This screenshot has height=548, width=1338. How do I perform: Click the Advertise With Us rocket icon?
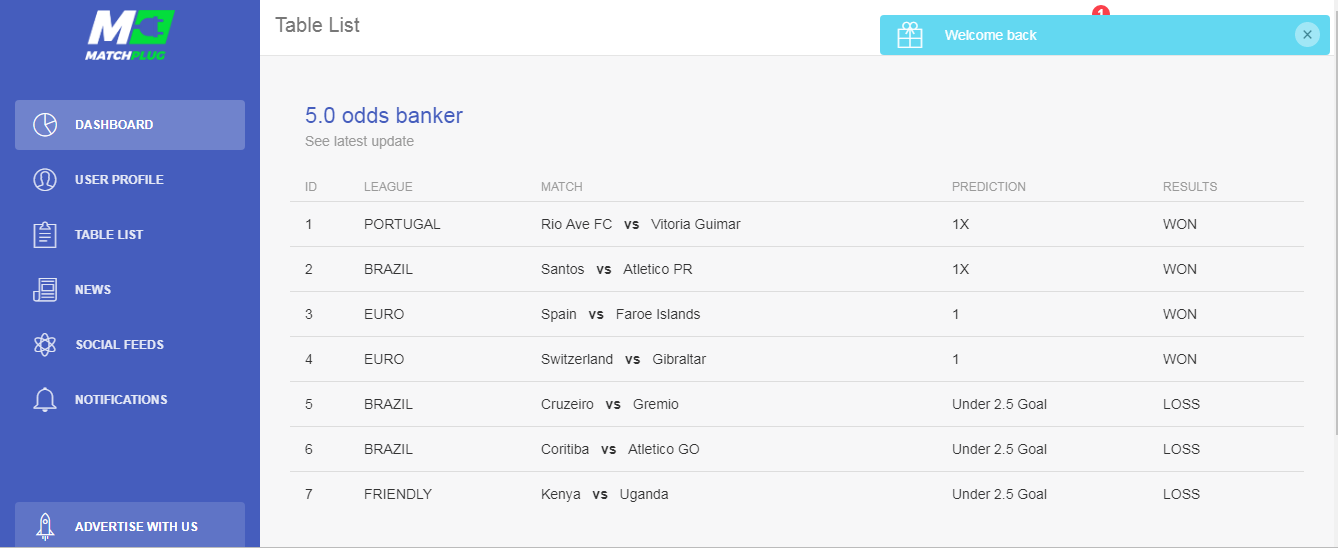pos(45,526)
